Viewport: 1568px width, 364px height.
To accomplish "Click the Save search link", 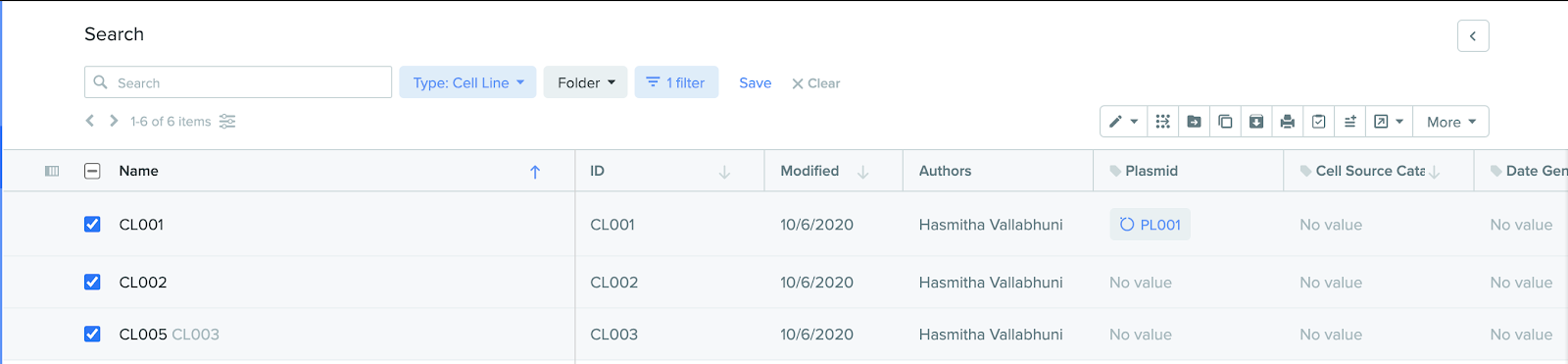I will coord(755,82).
